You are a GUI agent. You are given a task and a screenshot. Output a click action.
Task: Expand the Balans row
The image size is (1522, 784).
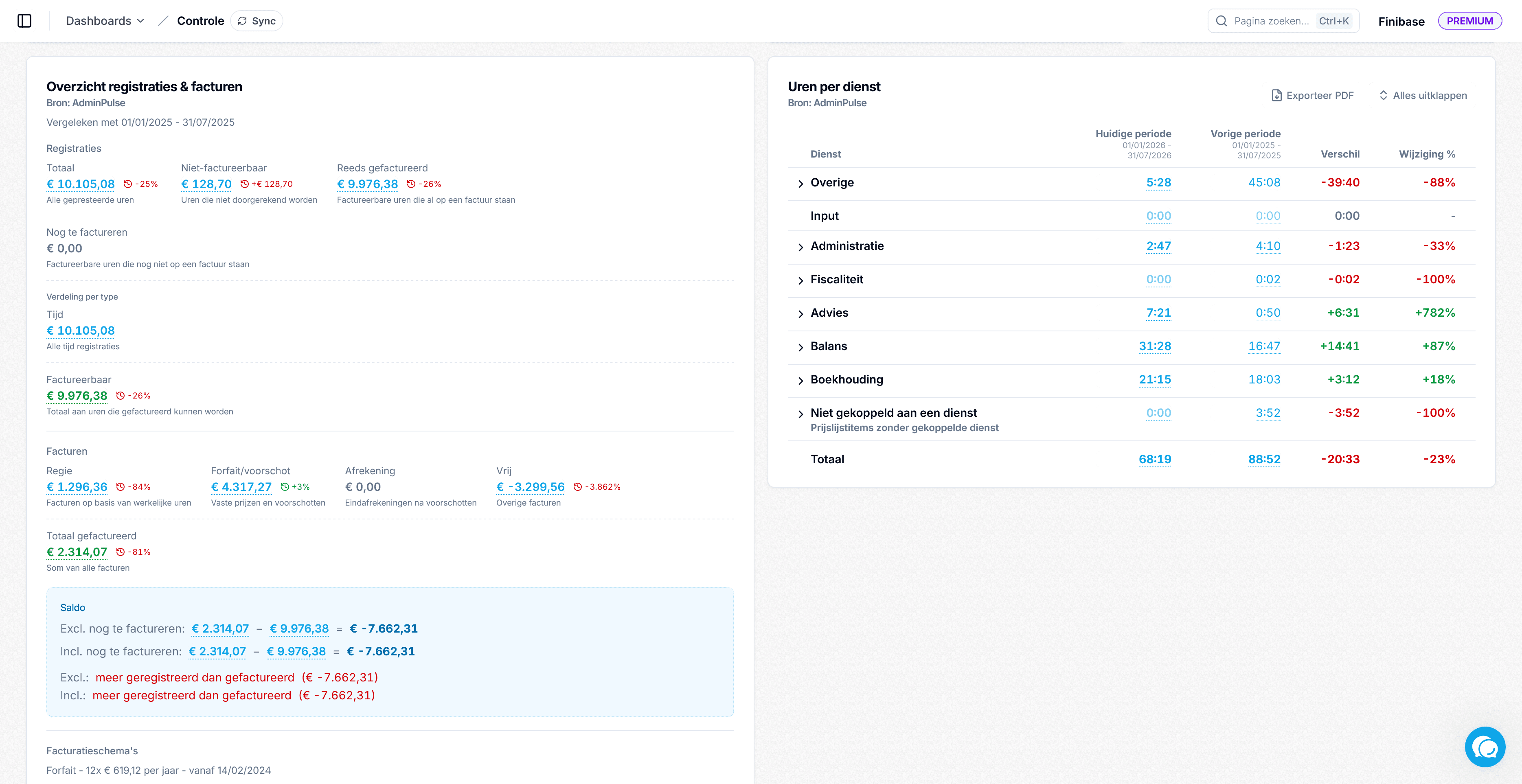point(800,347)
